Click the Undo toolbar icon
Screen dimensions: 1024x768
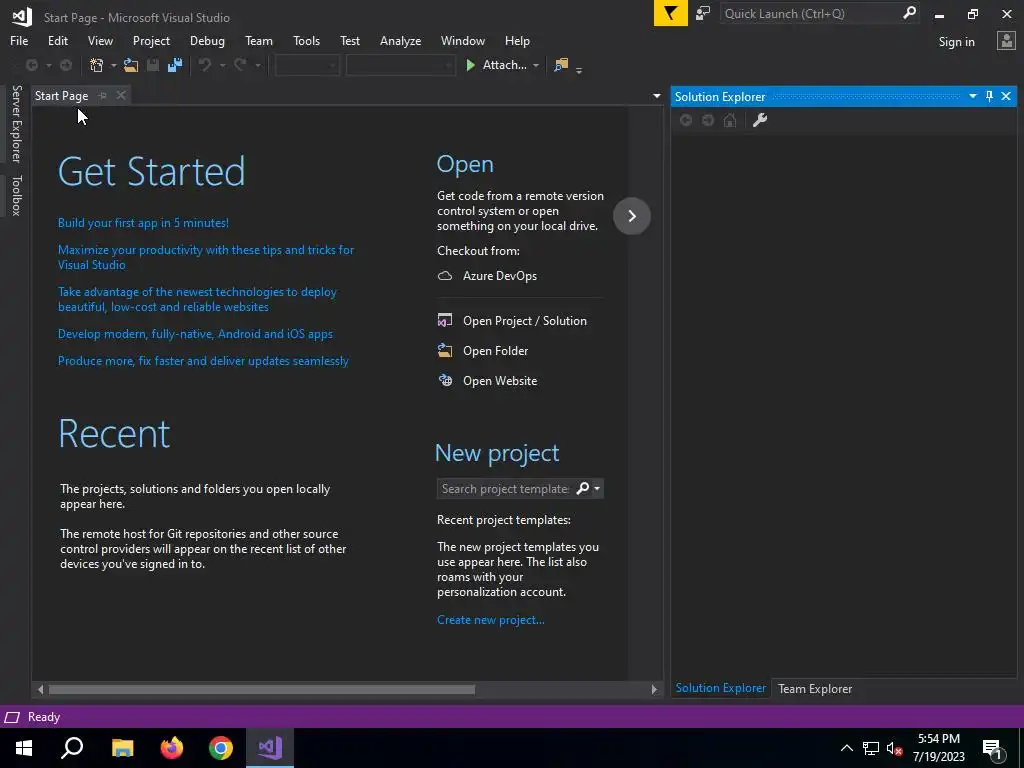(x=205, y=65)
